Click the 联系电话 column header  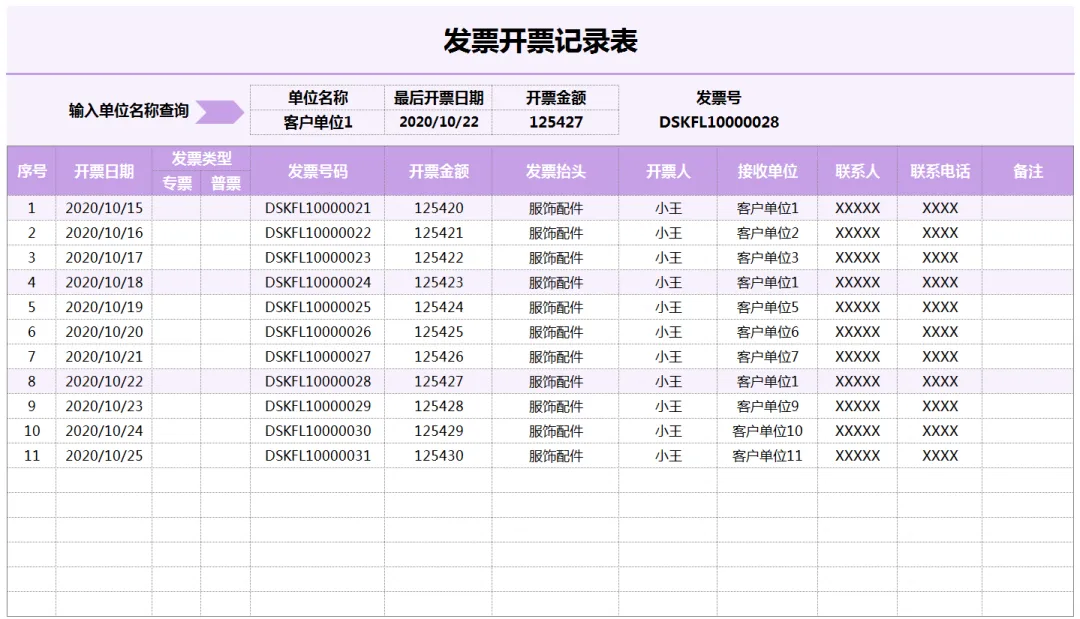click(940, 171)
